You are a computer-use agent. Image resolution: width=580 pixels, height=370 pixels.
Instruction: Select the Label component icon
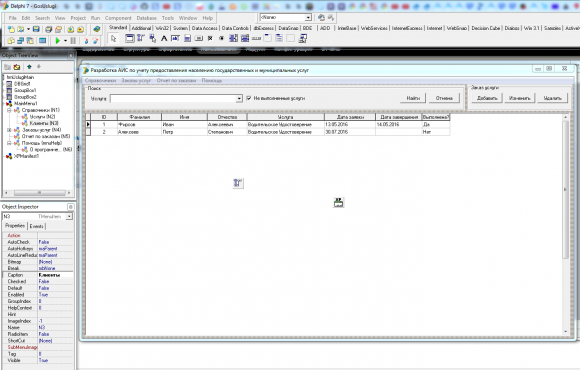click(x=164, y=38)
